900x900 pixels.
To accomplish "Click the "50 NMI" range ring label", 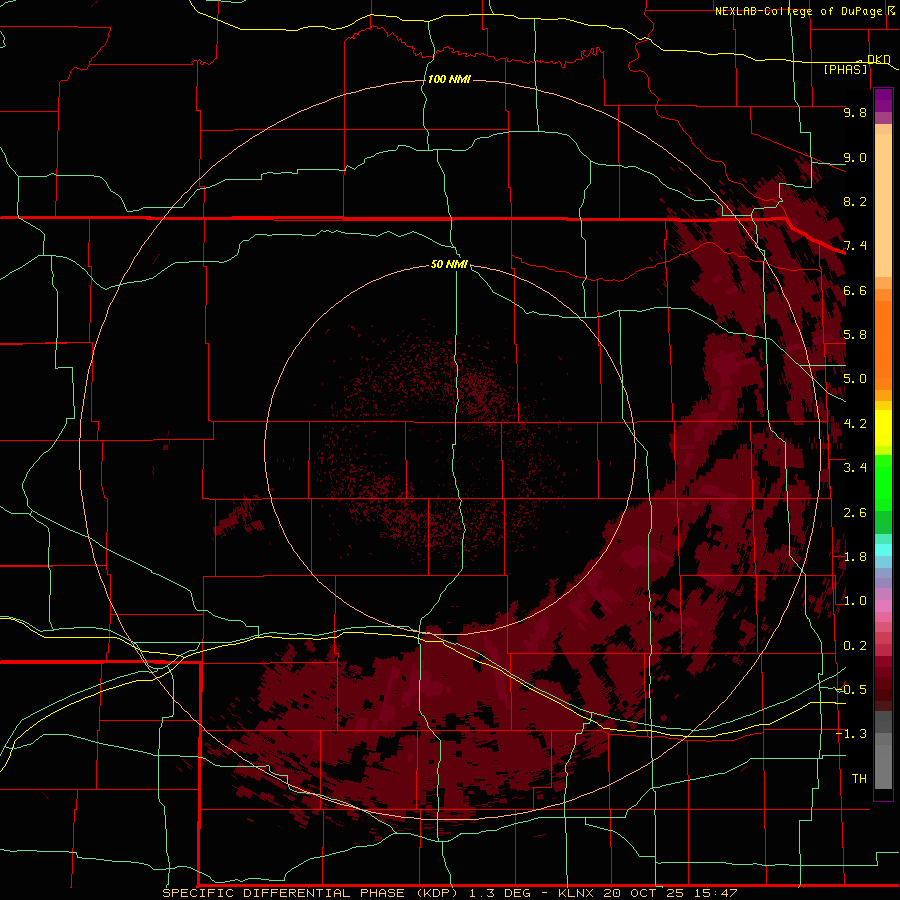I will 449,264.
